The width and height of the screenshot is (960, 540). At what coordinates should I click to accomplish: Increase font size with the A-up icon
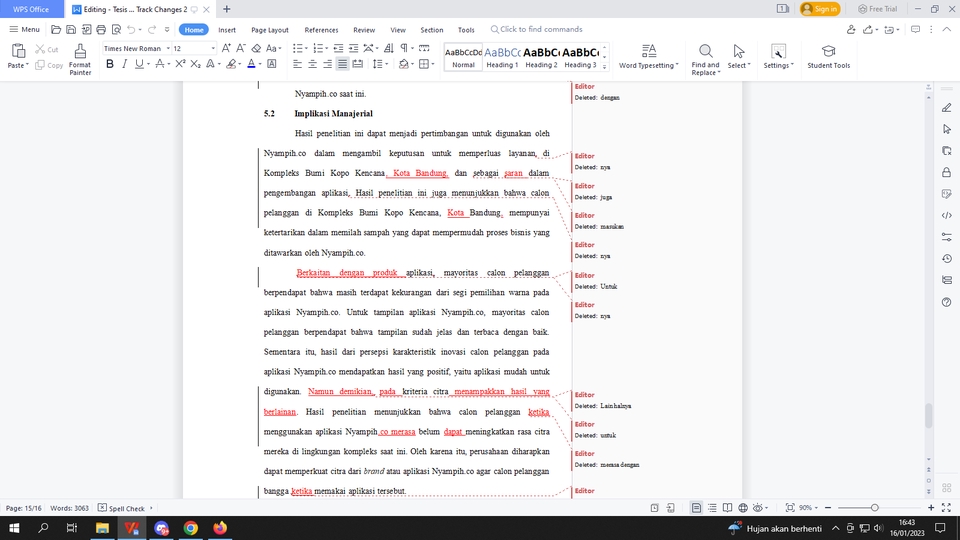tap(226, 48)
